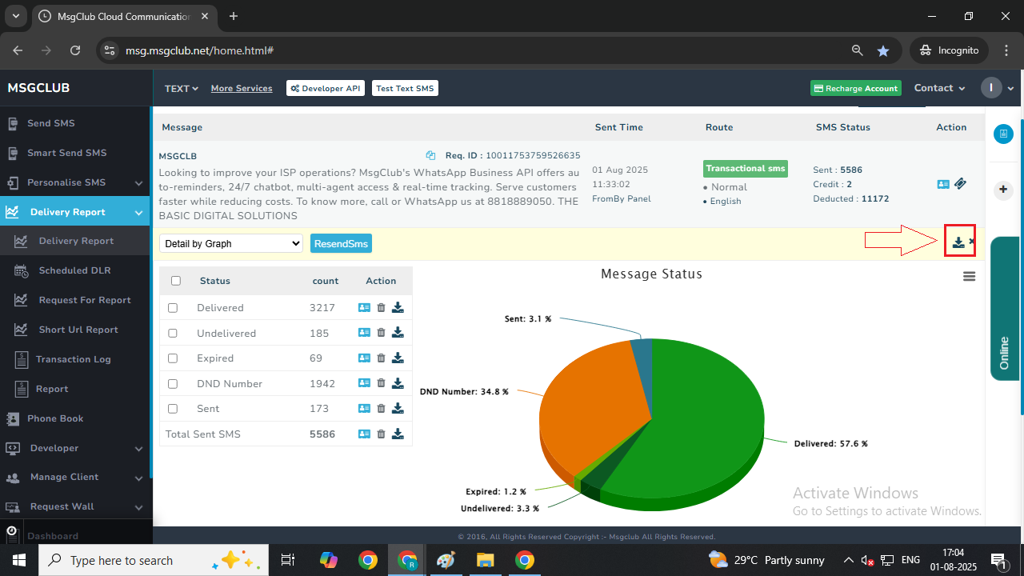Image resolution: width=1024 pixels, height=576 pixels.
Task: Check the Undelivered row checkbox
Action: (x=172, y=333)
